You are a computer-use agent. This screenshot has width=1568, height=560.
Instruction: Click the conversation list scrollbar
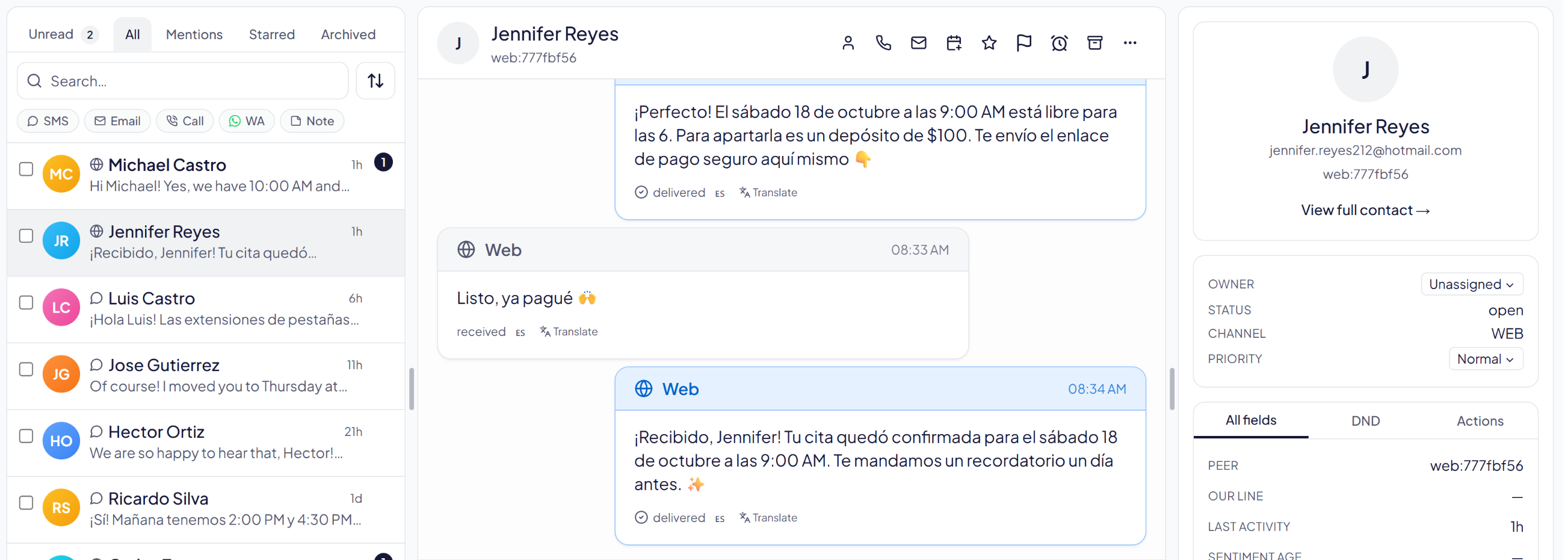(412, 389)
